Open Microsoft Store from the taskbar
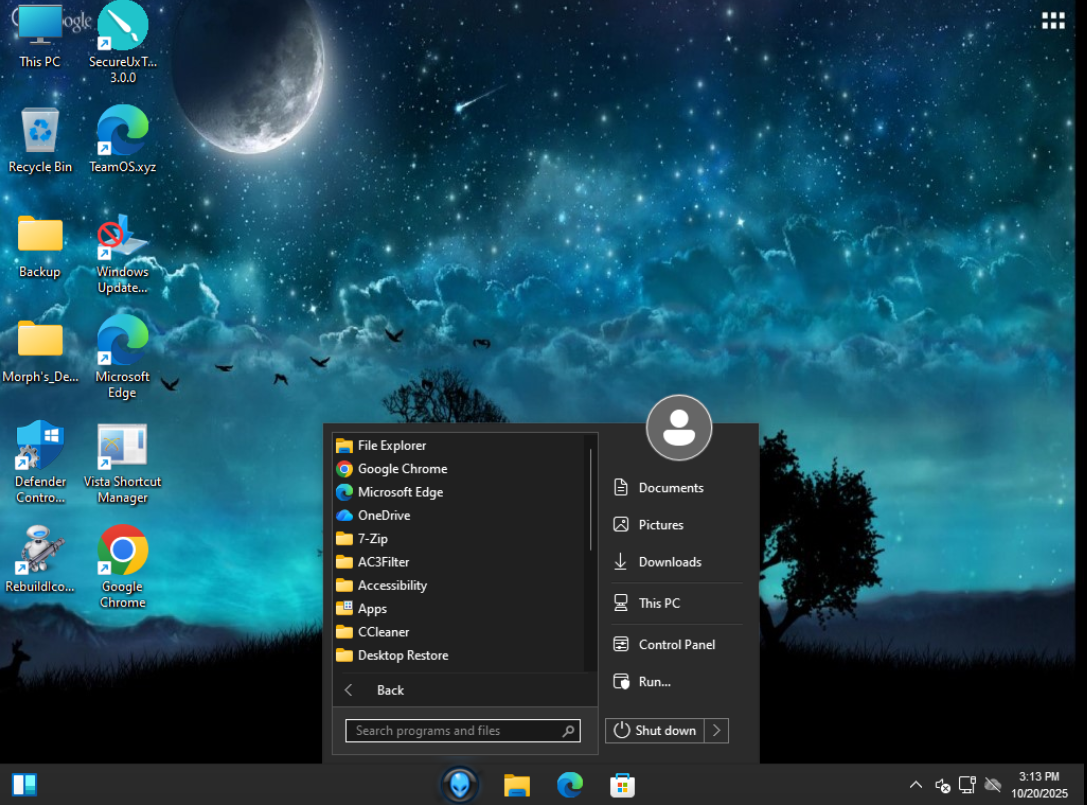This screenshot has width=1087, height=805. pyautogui.click(x=622, y=785)
